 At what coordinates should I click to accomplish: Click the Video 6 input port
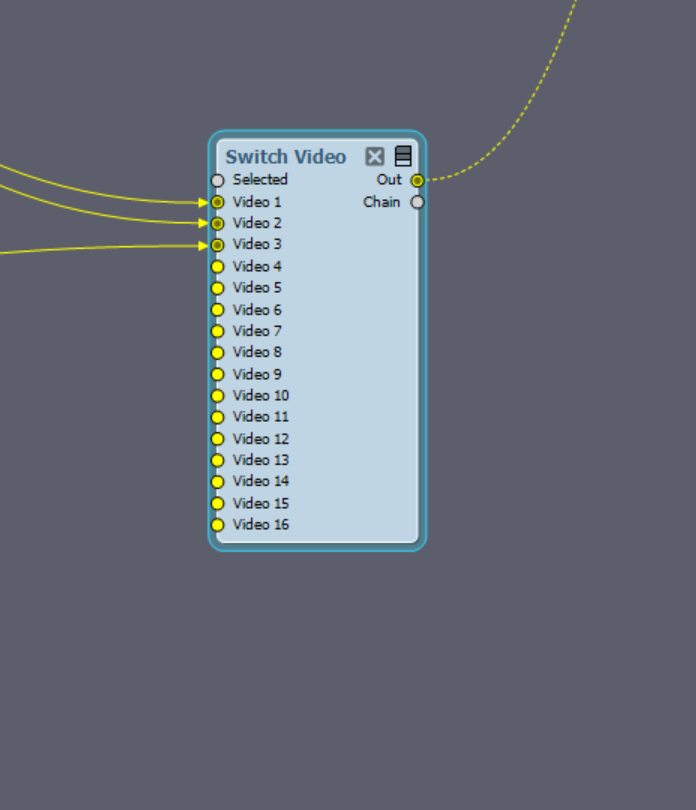click(x=218, y=310)
